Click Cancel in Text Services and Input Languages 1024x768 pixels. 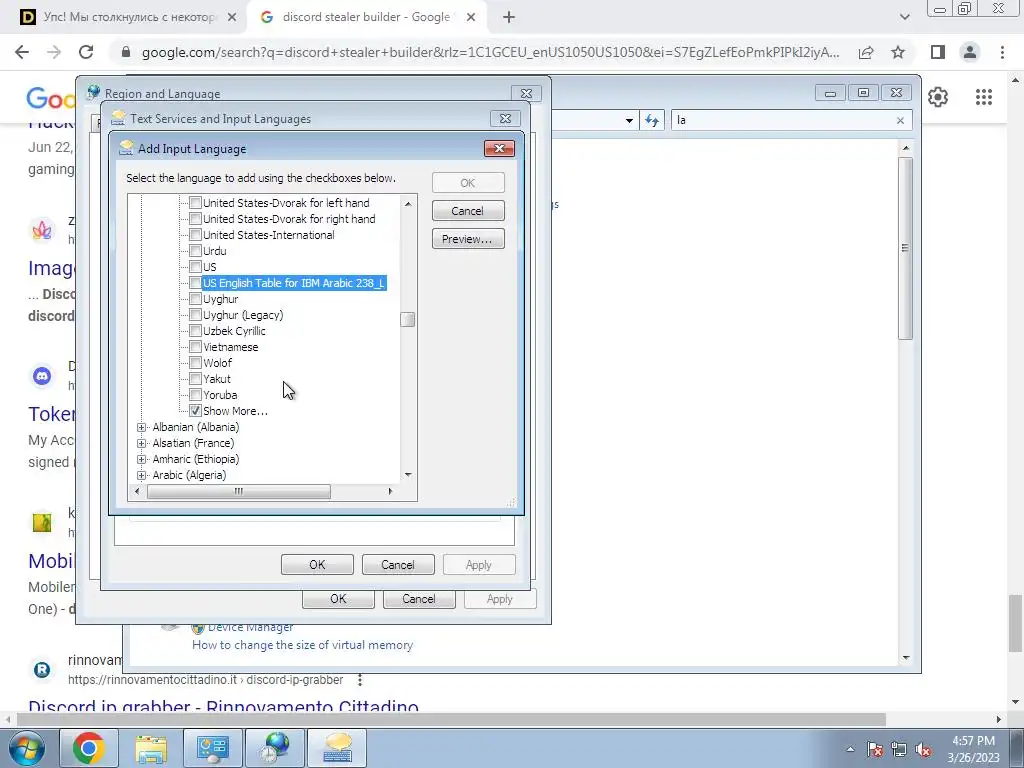[x=398, y=565]
